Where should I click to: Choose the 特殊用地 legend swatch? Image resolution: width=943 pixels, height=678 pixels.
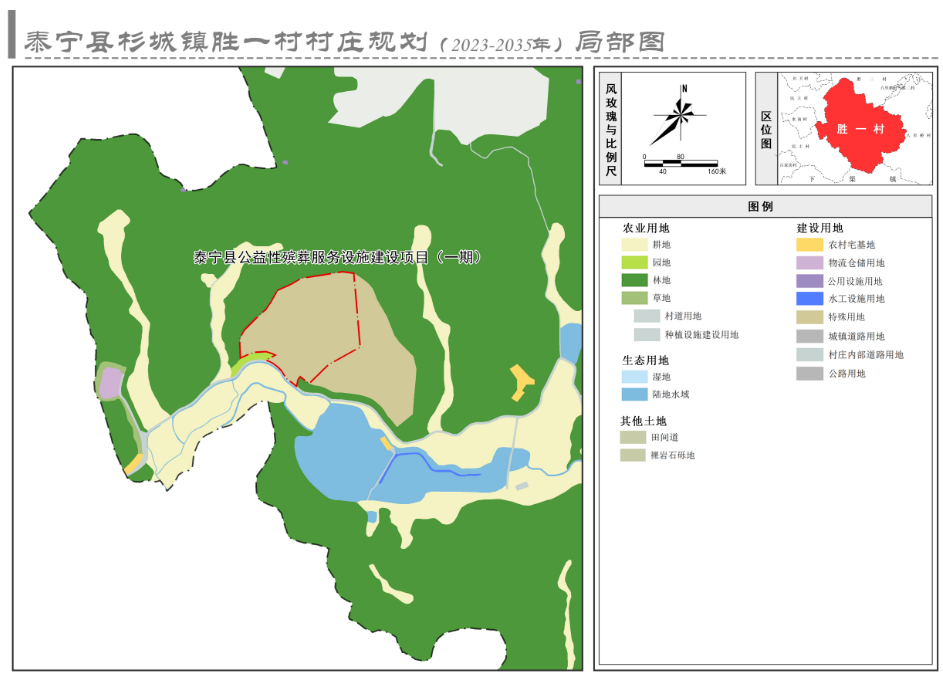[x=809, y=317]
